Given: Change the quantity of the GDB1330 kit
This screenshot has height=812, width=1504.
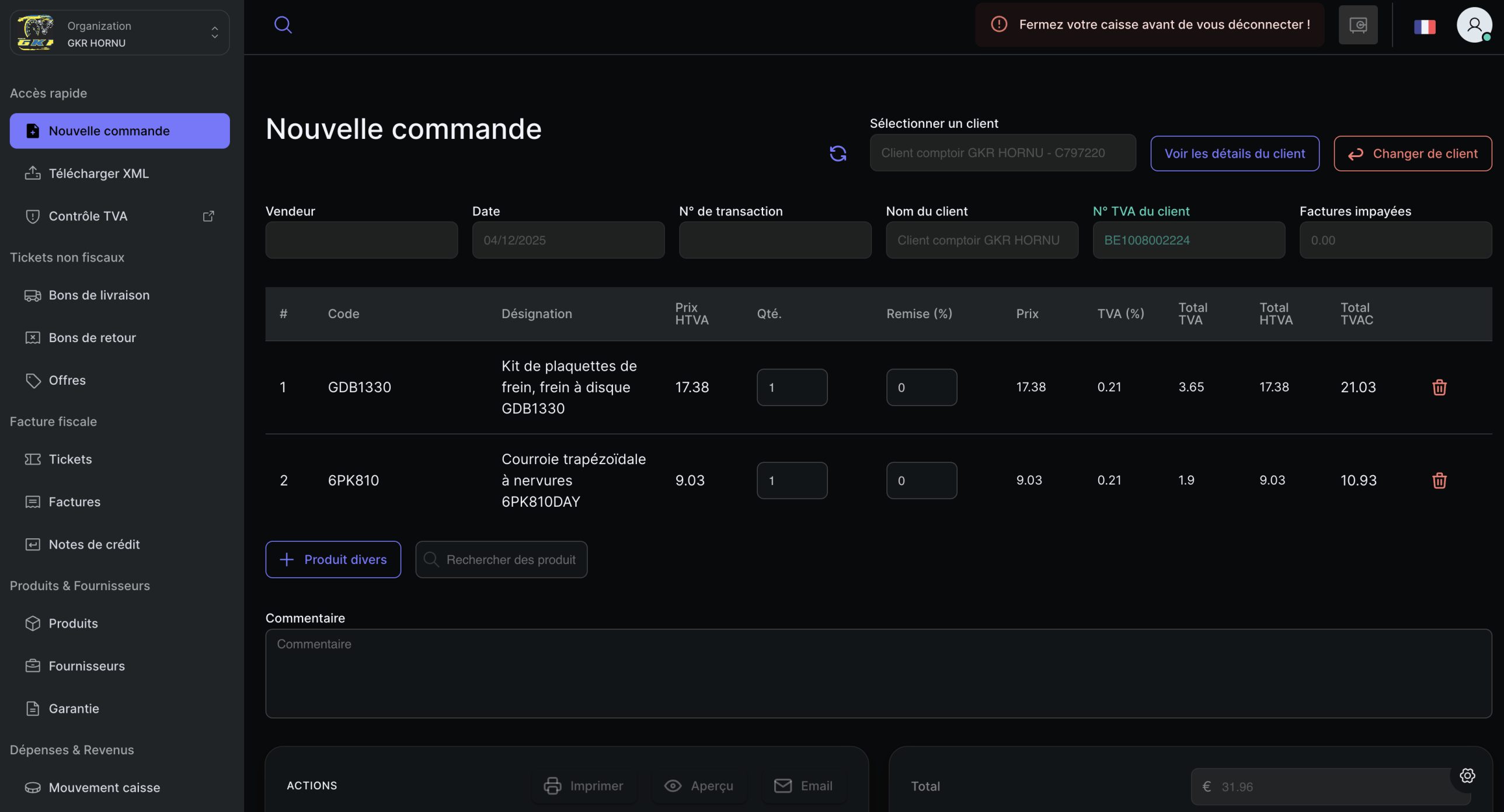Looking at the screenshot, I should pos(792,386).
